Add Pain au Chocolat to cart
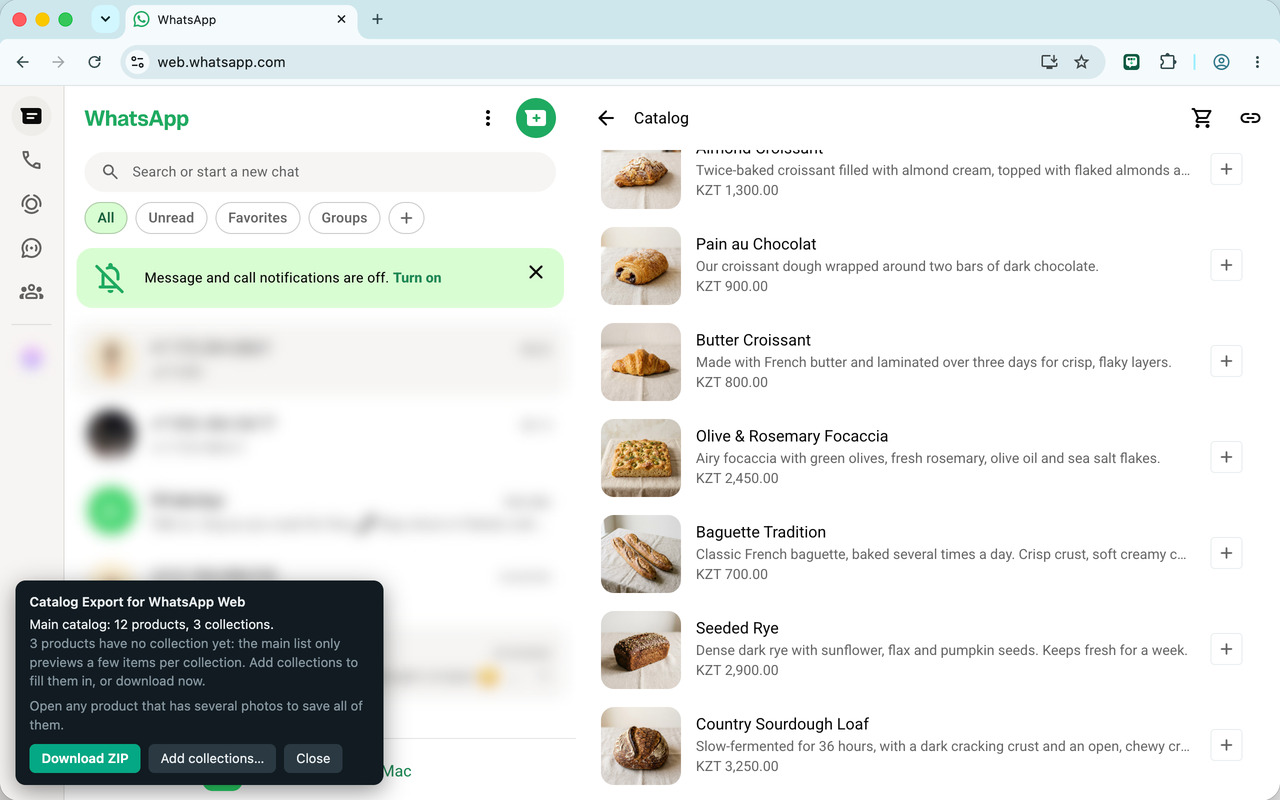The width and height of the screenshot is (1280, 800). coord(1226,265)
